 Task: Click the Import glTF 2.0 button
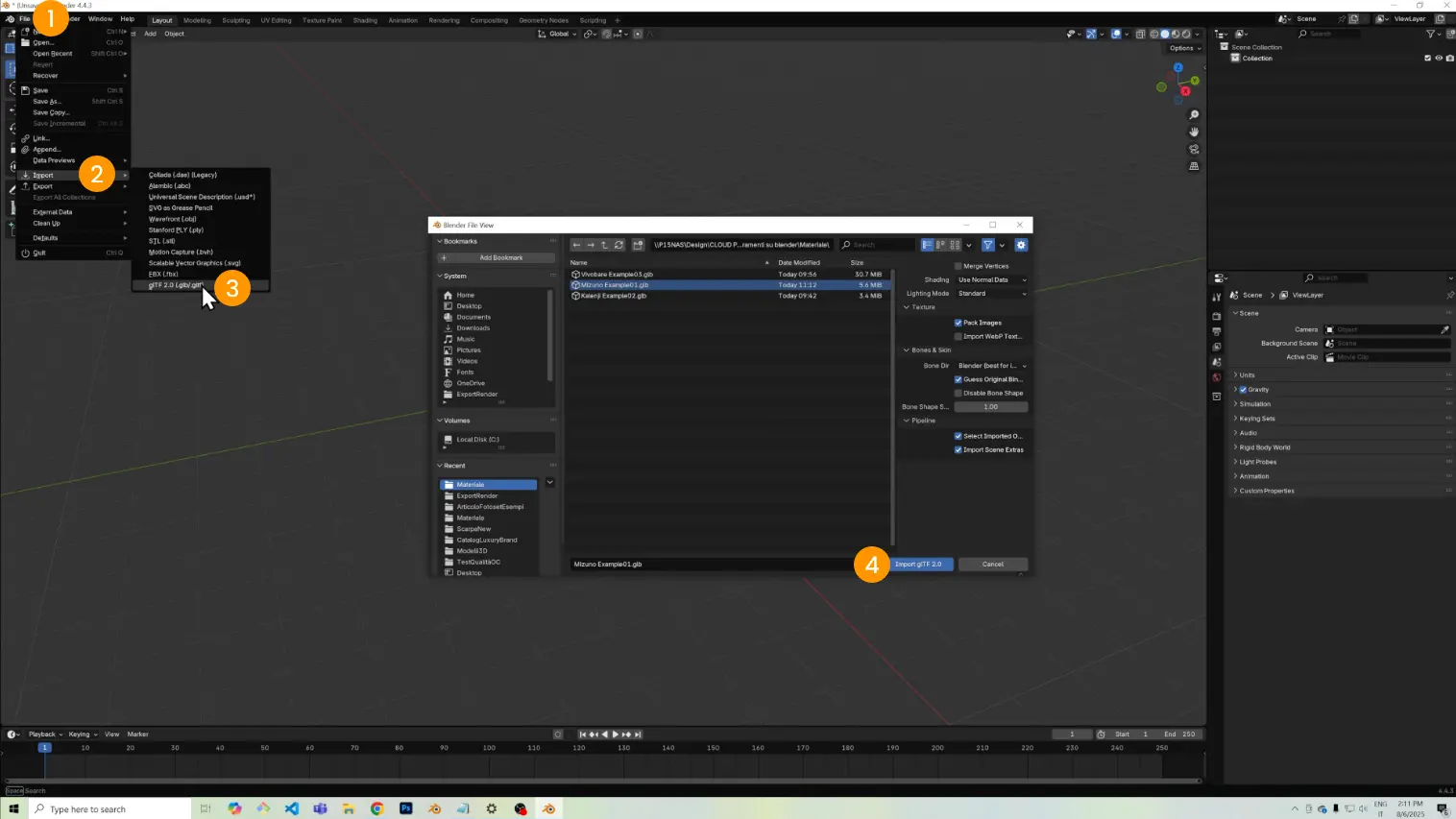point(918,565)
